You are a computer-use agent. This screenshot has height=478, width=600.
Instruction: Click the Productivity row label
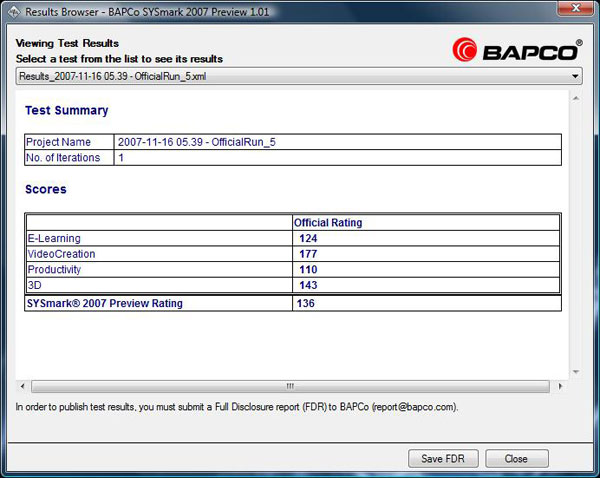[x=54, y=269]
